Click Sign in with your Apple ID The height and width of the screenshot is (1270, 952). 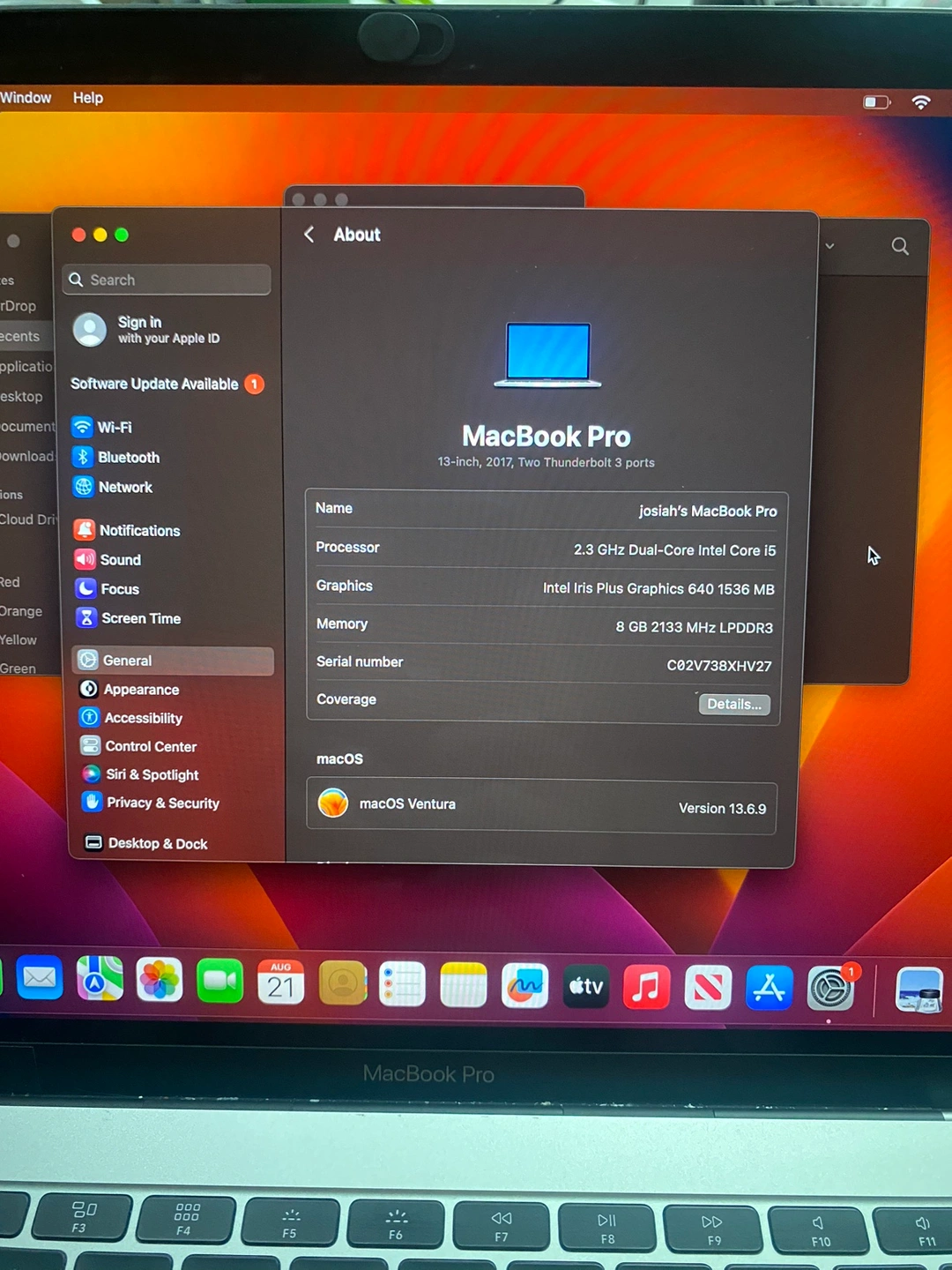tap(167, 330)
